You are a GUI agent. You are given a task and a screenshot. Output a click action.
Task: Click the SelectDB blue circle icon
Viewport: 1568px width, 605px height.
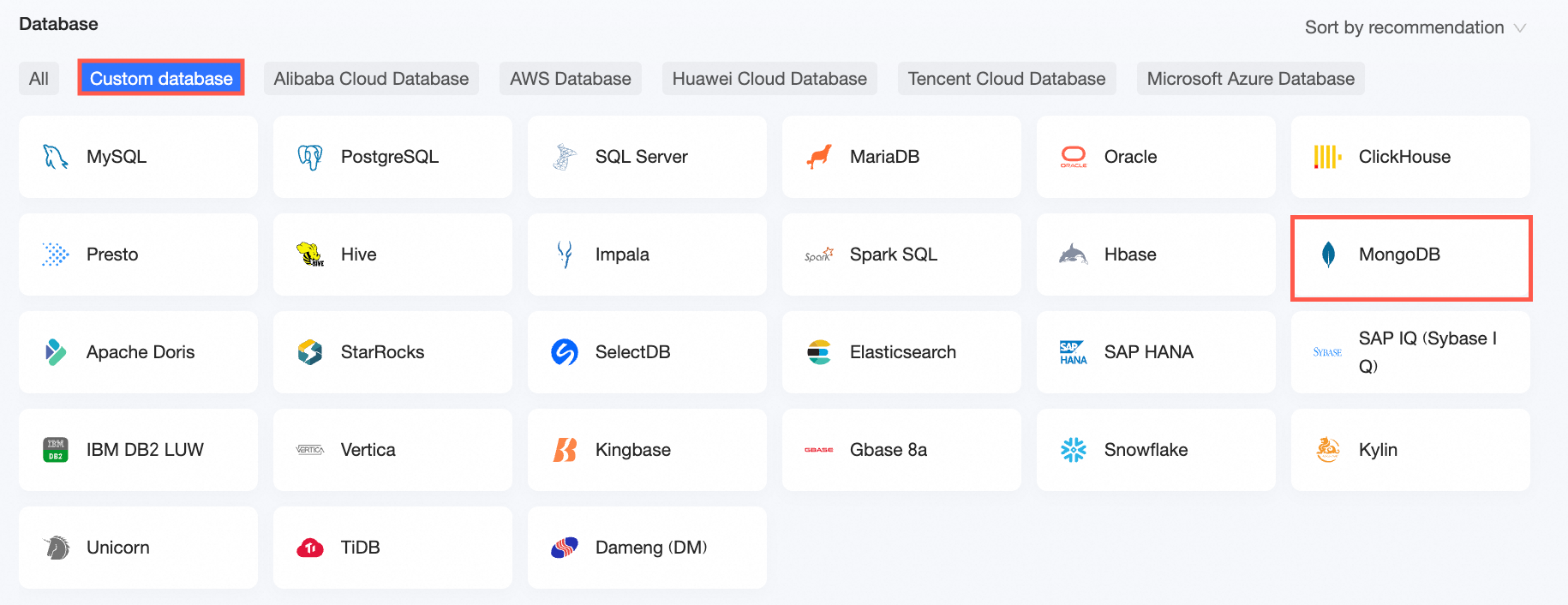pos(565,352)
